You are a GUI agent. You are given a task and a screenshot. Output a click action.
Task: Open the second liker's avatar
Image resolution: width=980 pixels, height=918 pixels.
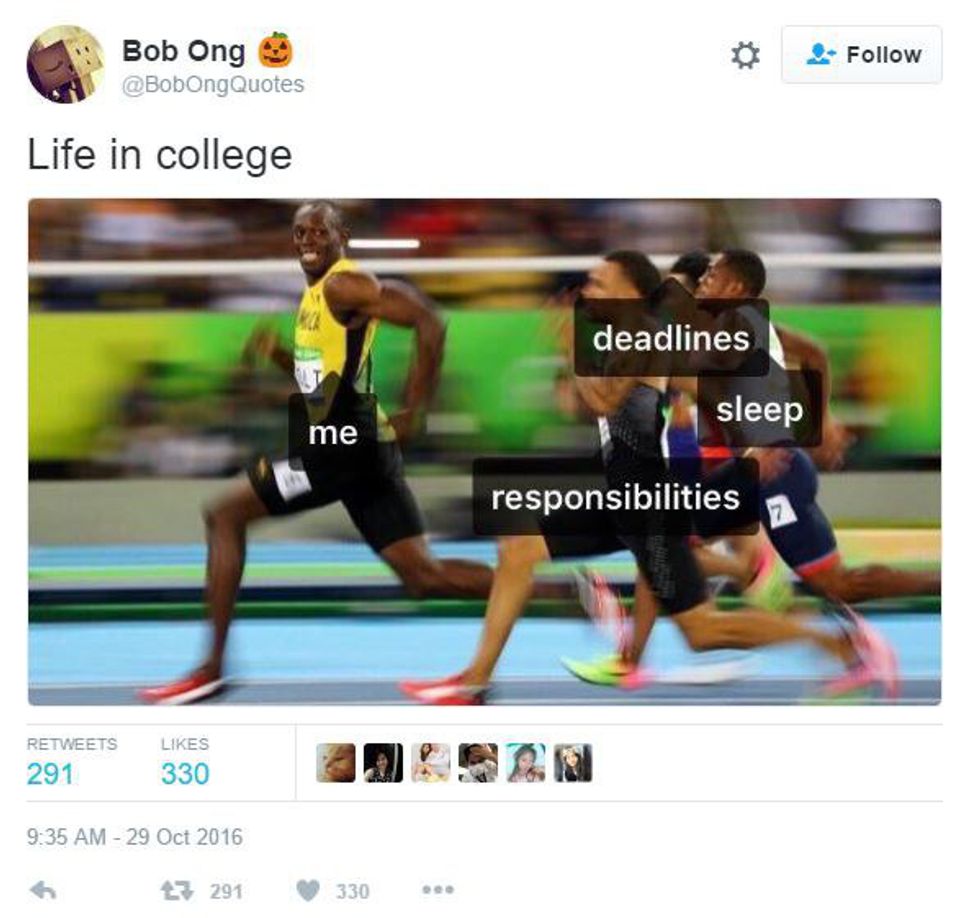click(x=383, y=762)
